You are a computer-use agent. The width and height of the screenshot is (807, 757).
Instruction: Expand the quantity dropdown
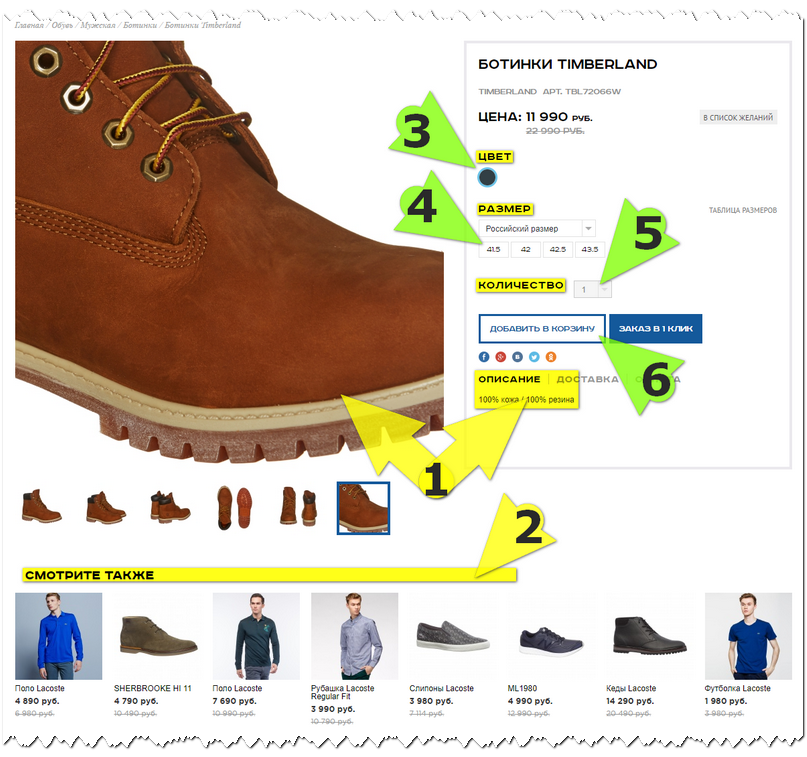pos(592,289)
